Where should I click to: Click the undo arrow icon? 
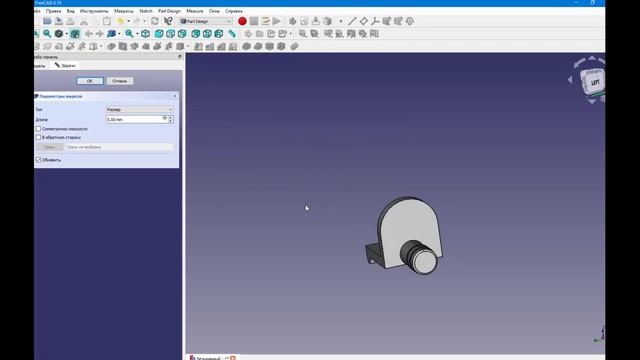coord(120,21)
